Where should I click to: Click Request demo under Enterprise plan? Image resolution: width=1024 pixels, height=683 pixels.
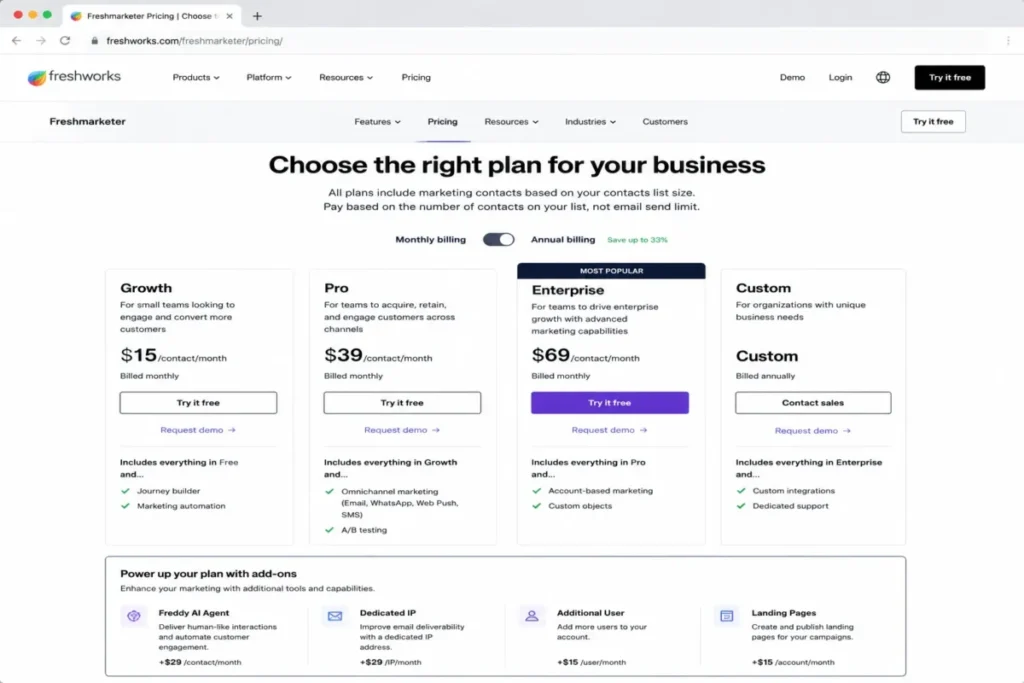pos(609,430)
